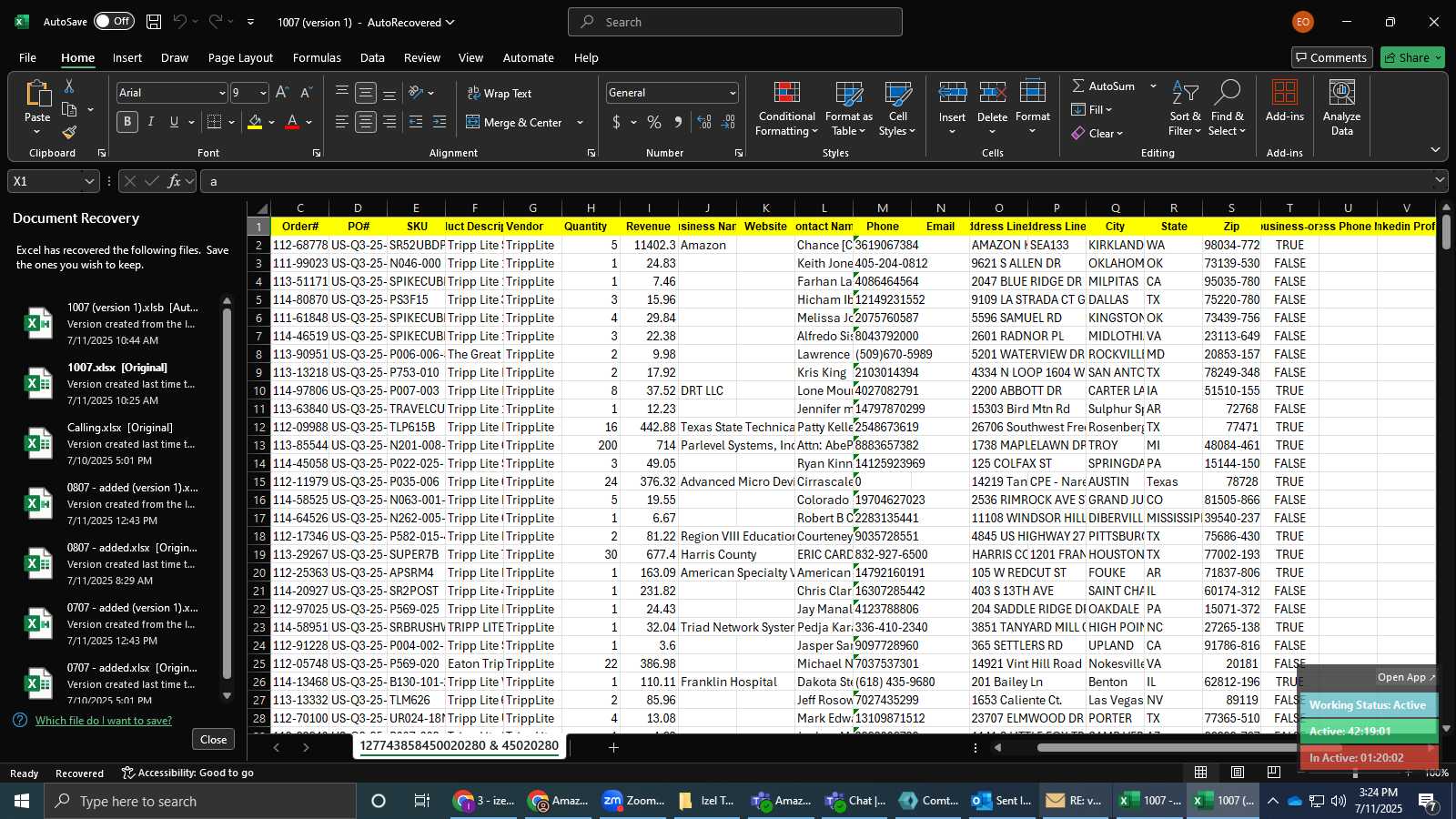1456x819 pixels.
Task: Click Windows Start button on taskbar
Action: 22,801
